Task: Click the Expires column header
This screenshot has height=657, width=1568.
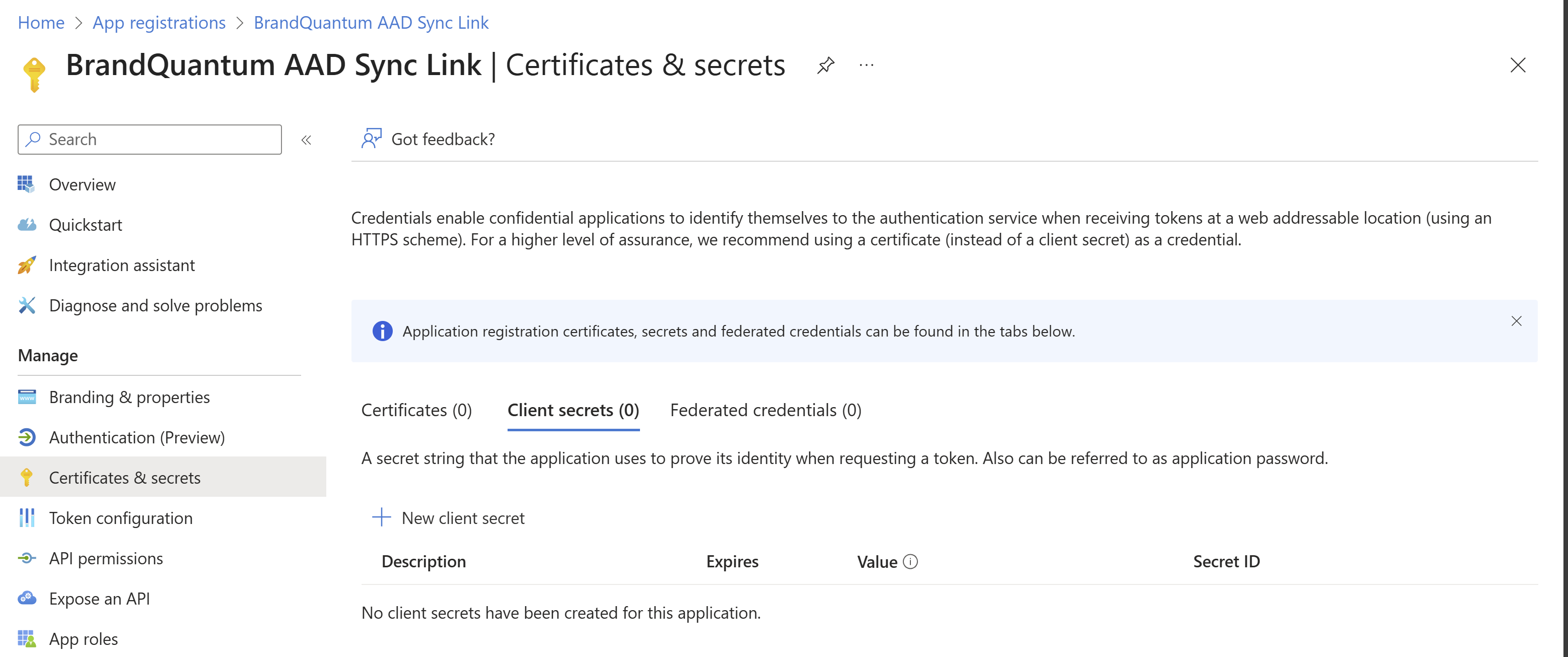Action: tap(732, 561)
